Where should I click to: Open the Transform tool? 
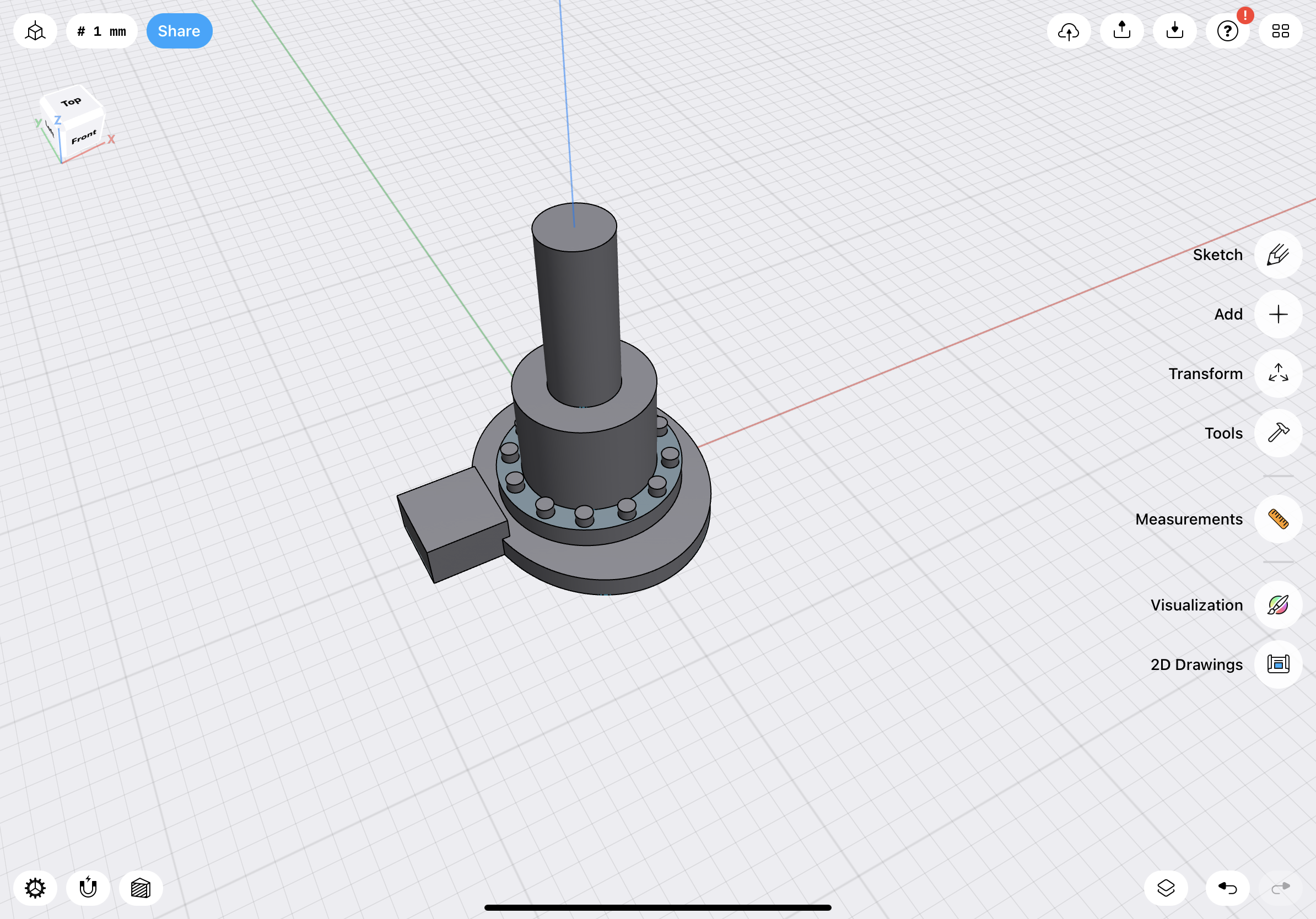1278,374
